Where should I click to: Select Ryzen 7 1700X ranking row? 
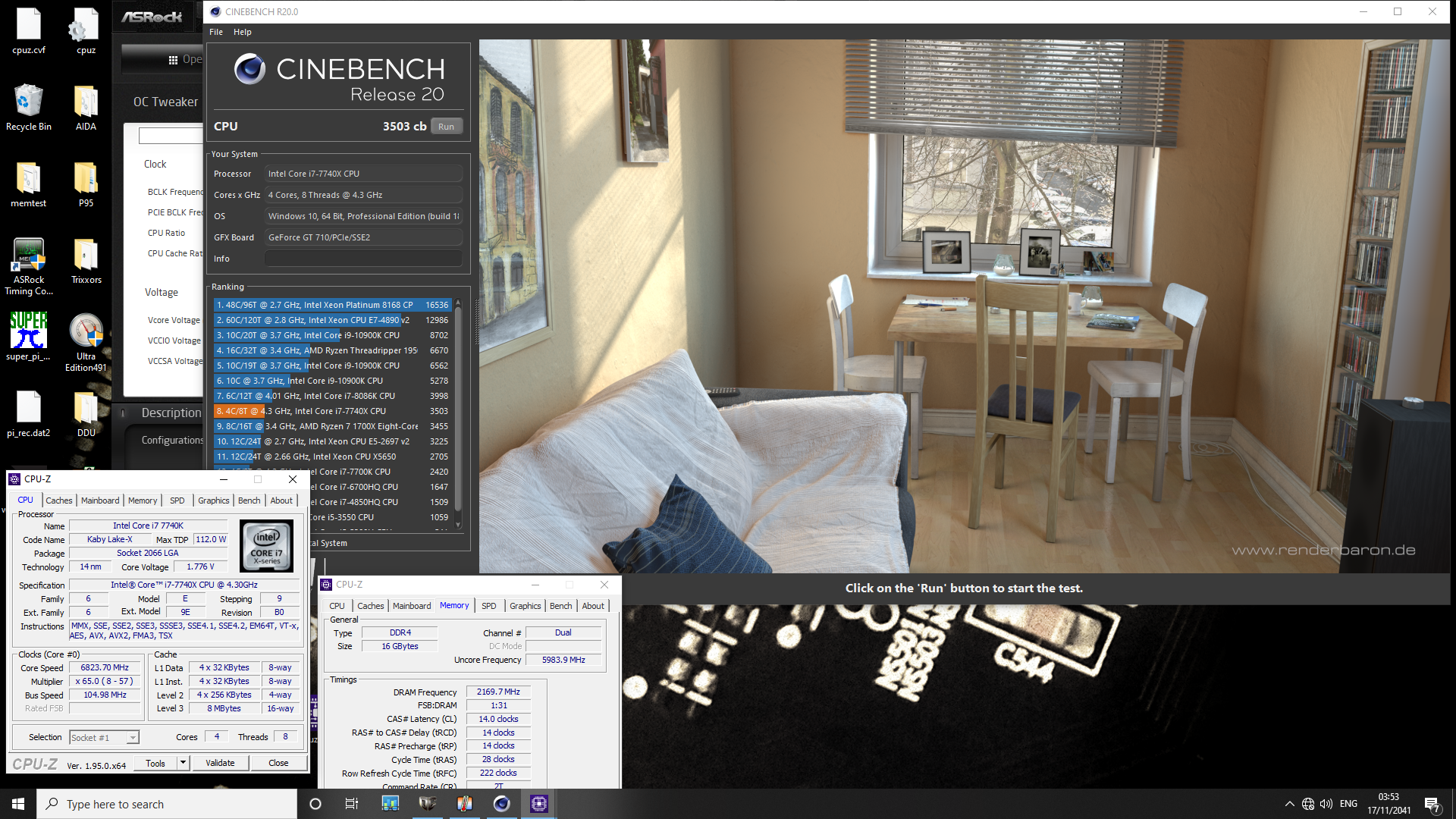tap(332, 426)
